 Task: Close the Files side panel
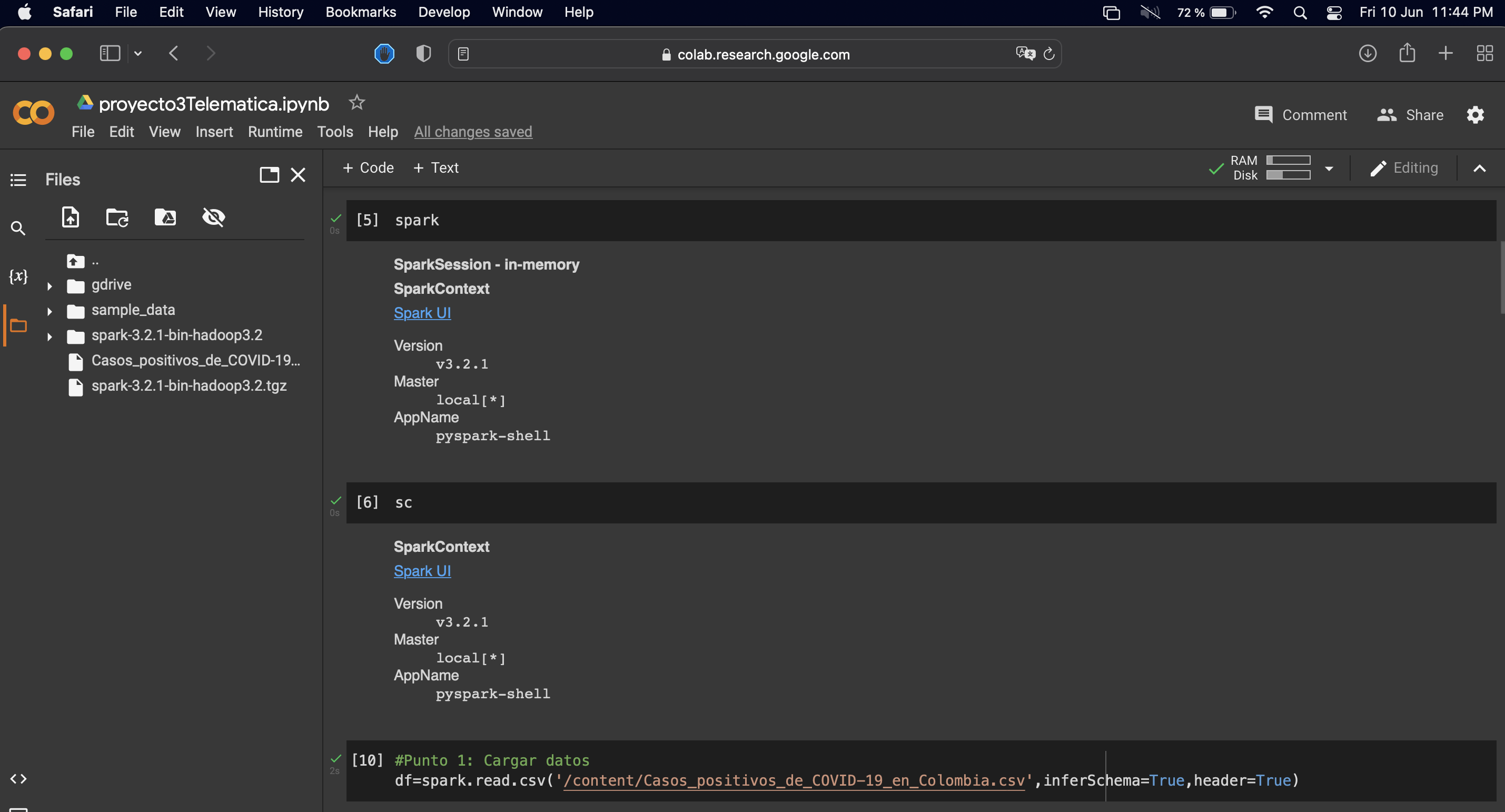[298, 175]
